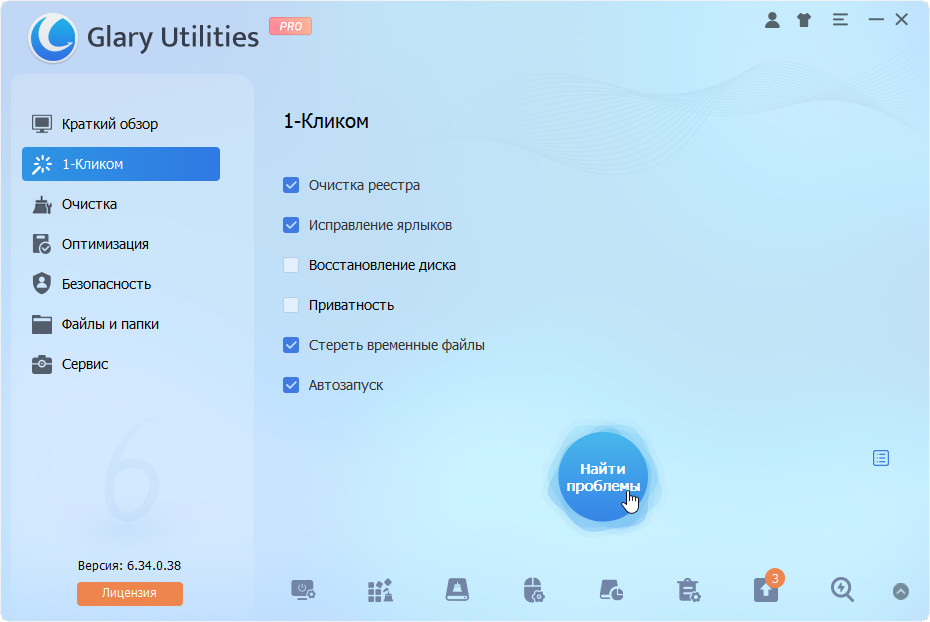Expand the bottom toolbar with chevron arrow

900,591
